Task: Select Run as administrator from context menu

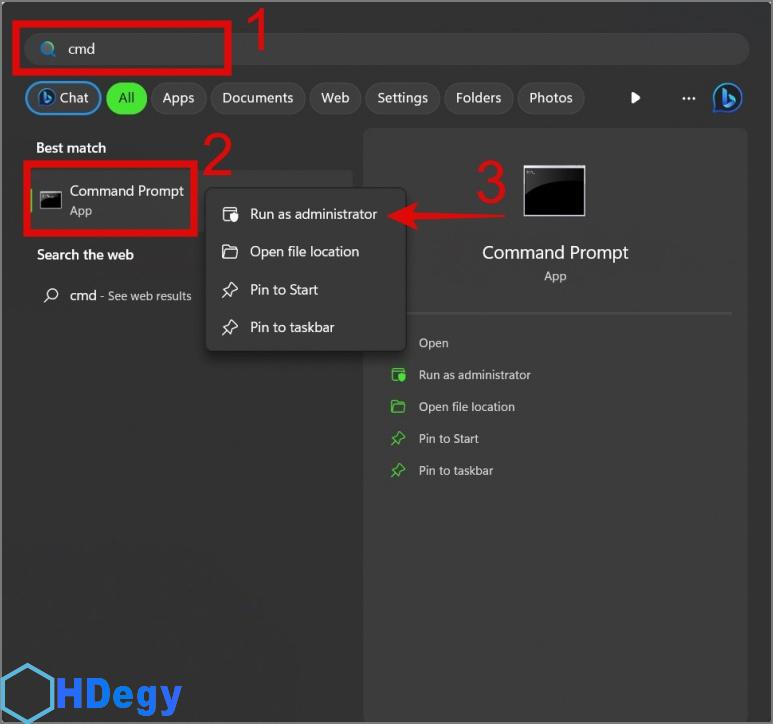Action: click(x=313, y=214)
